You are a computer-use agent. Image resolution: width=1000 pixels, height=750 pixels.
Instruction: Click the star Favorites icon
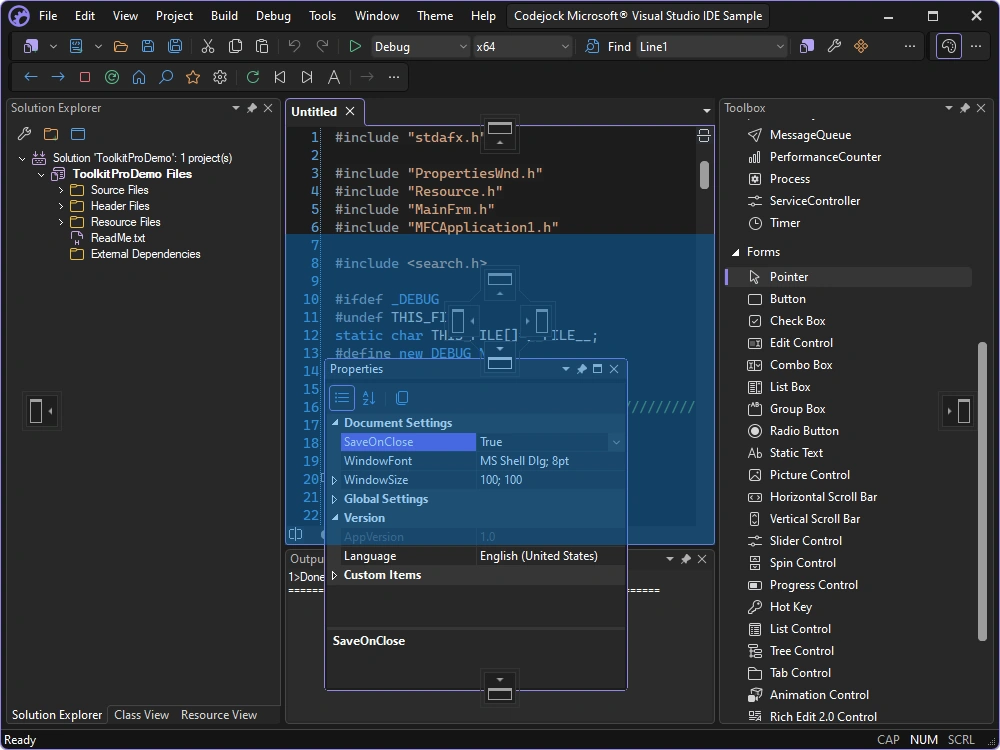[193, 77]
